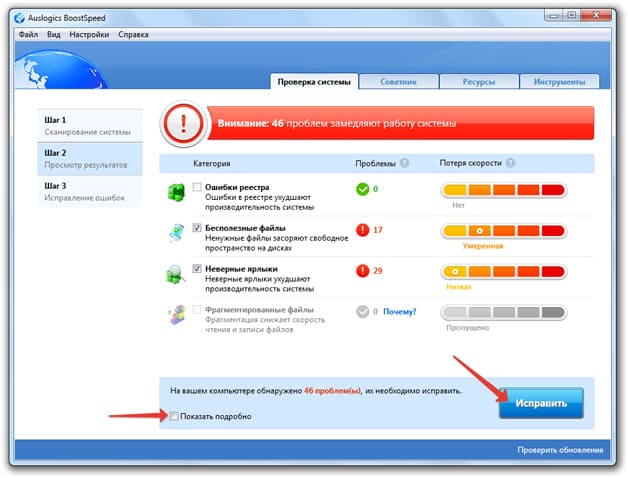This screenshot has width=628, height=478.
Task: Click the Фрагментированные файлы category icon
Action: 177,315
